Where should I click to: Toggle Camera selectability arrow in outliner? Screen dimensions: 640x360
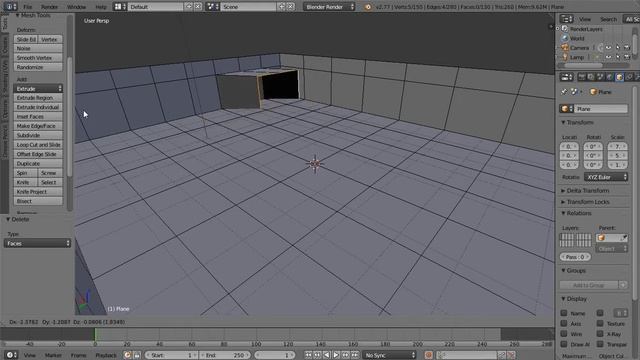coord(618,48)
